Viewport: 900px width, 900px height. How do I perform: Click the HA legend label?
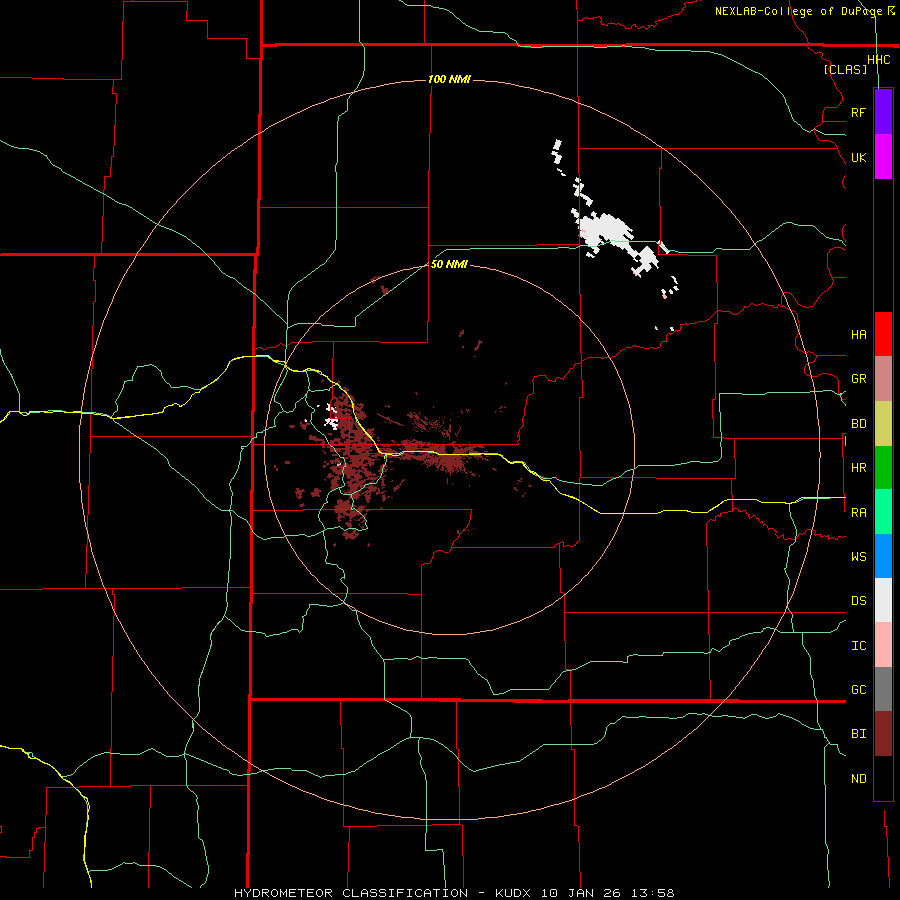point(858,334)
